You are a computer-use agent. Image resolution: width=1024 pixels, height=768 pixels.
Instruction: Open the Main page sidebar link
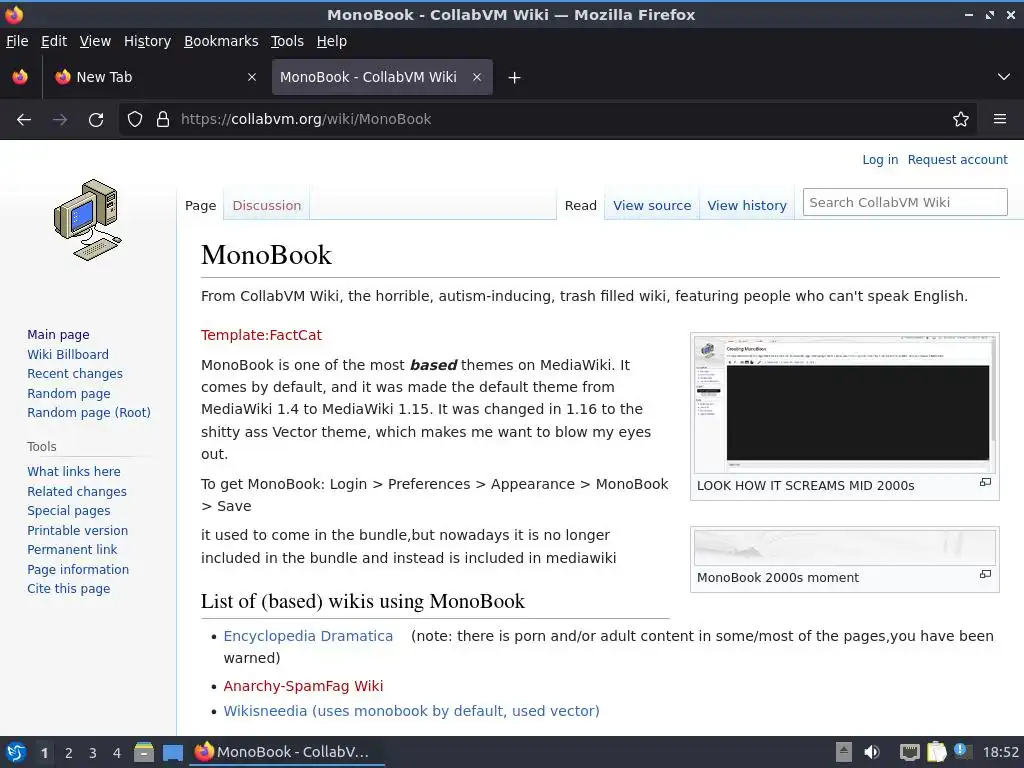pyautogui.click(x=58, y=334)
